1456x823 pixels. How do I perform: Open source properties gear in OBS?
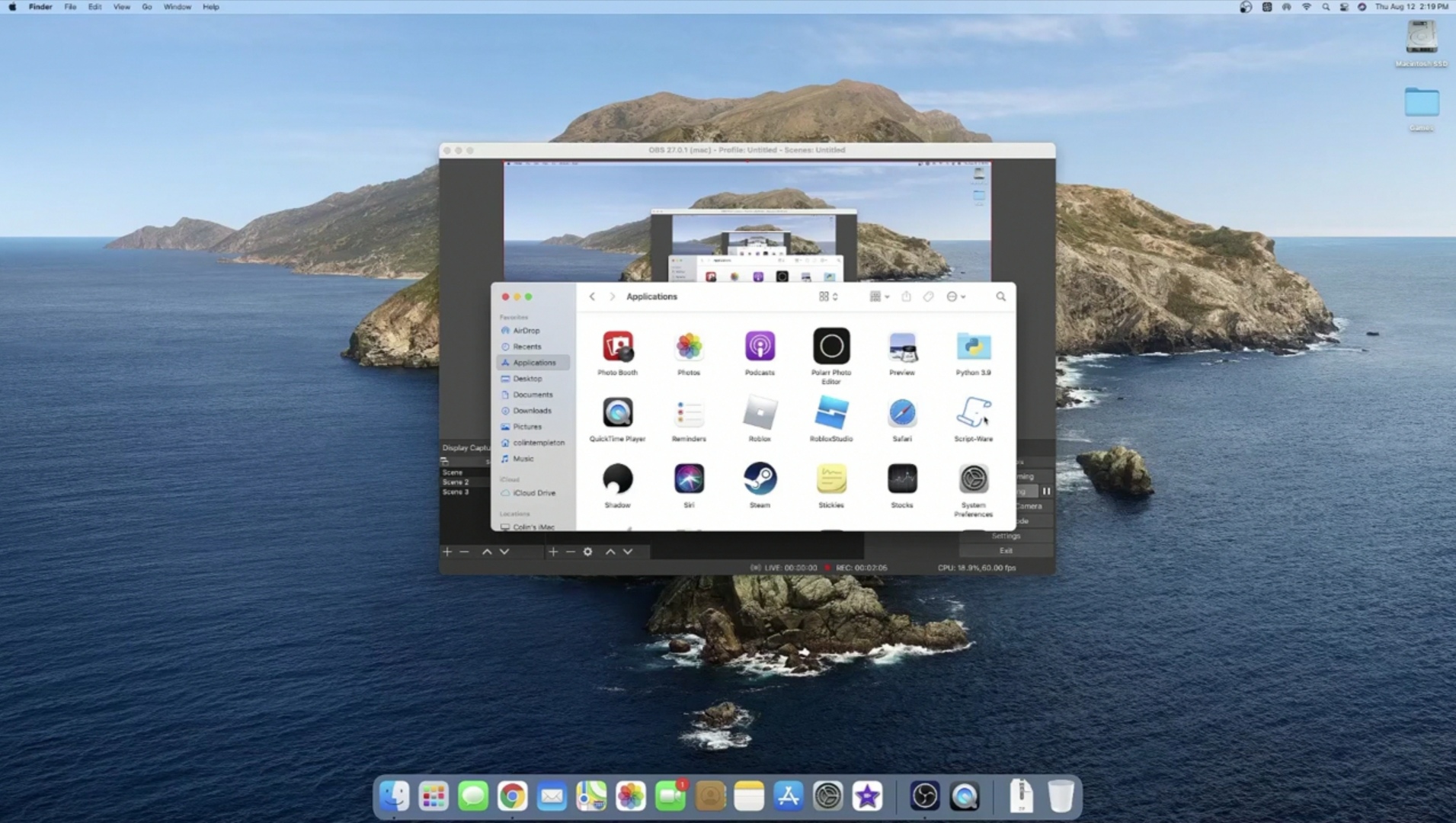[x=588, y=552]
